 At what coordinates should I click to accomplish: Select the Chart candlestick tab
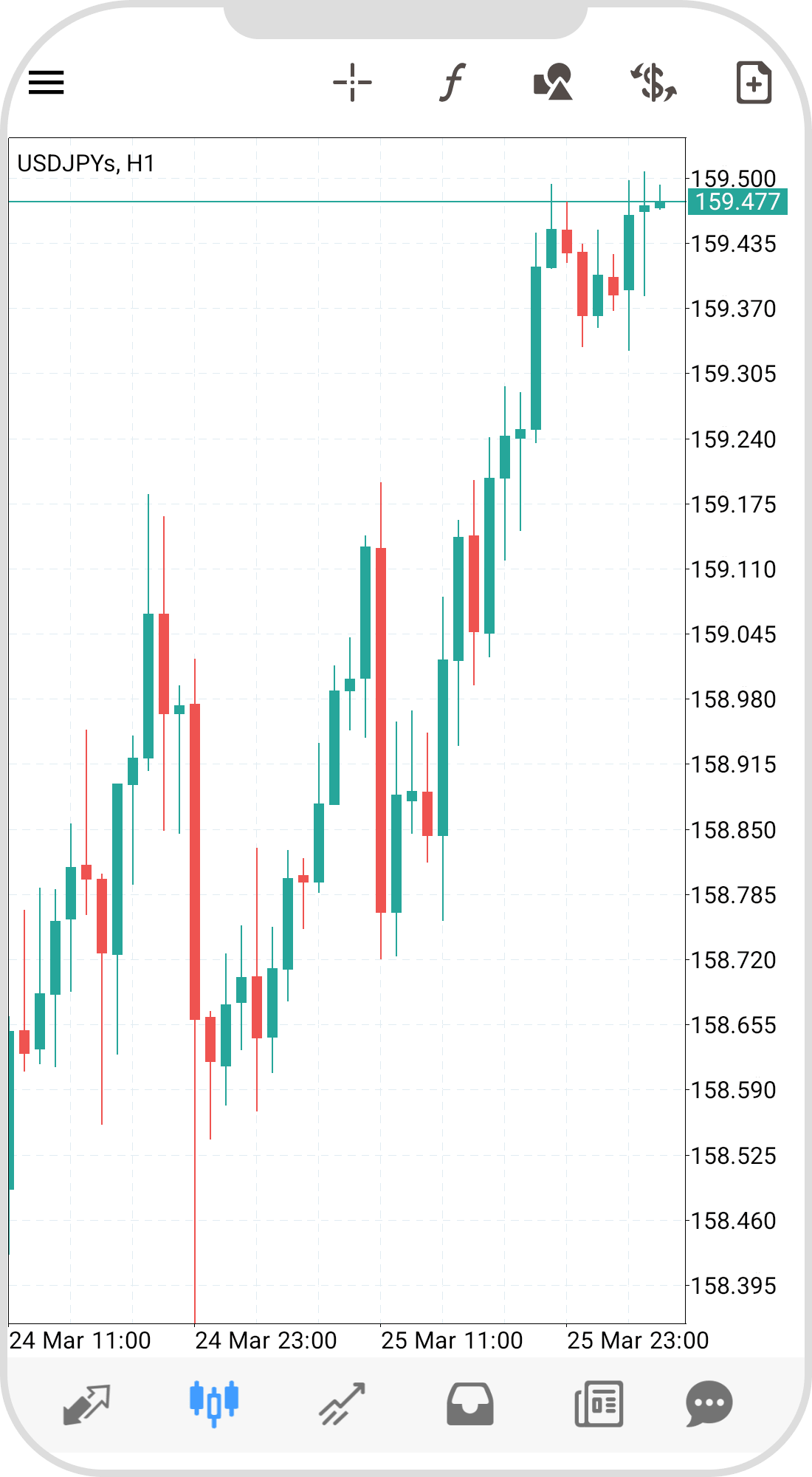point(214,1403)
